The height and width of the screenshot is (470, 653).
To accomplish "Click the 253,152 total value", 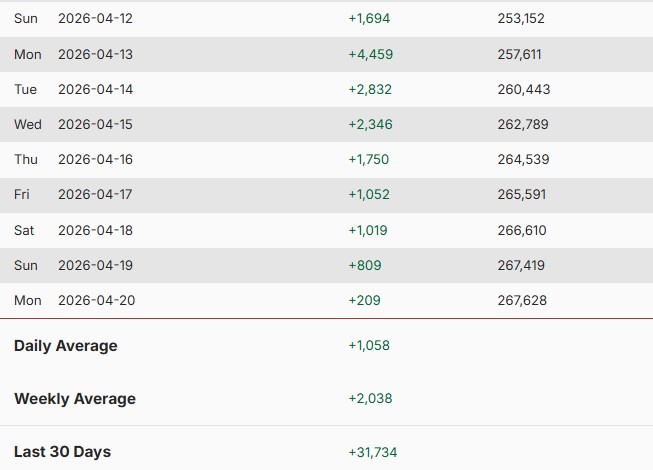I will (523, 19).
